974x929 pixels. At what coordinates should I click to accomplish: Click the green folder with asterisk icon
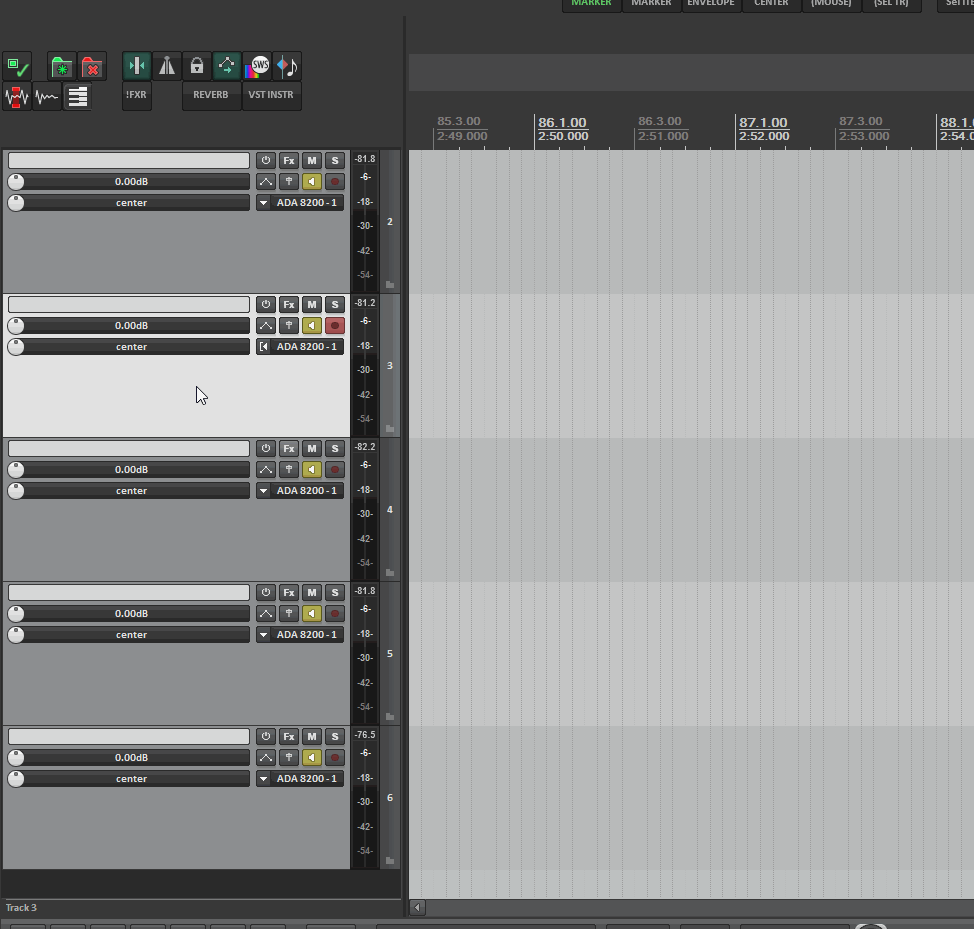point(61,66)
